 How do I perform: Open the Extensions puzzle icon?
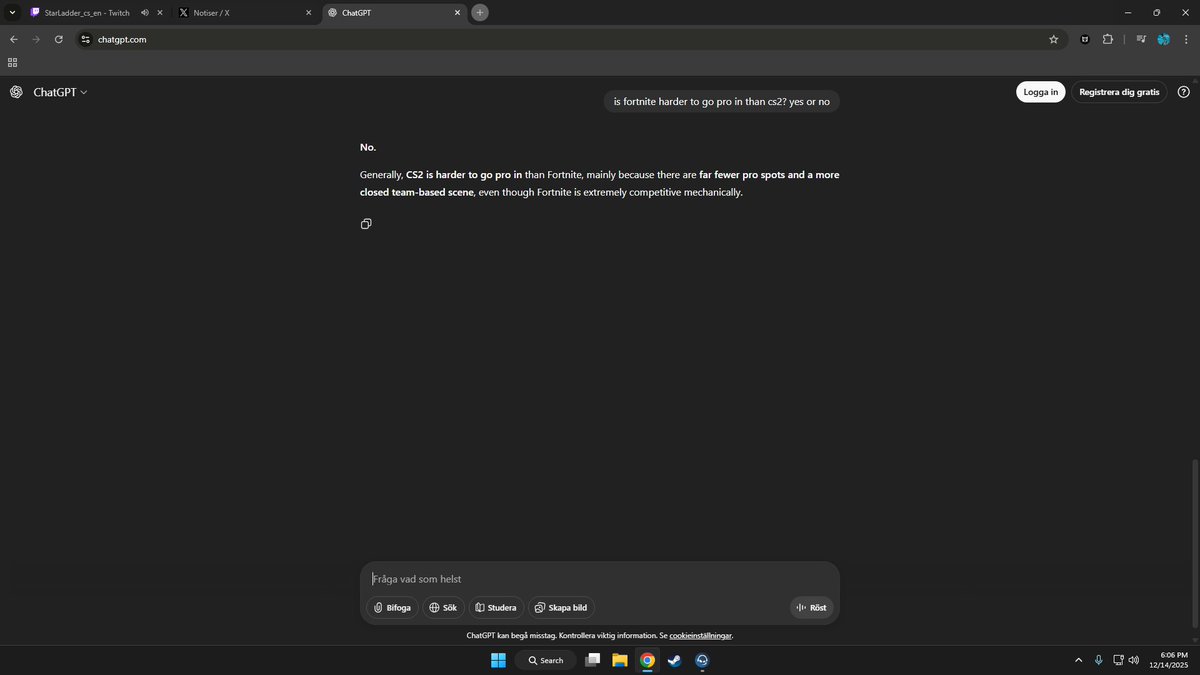pyautogui.click(x=1108, y=39)
